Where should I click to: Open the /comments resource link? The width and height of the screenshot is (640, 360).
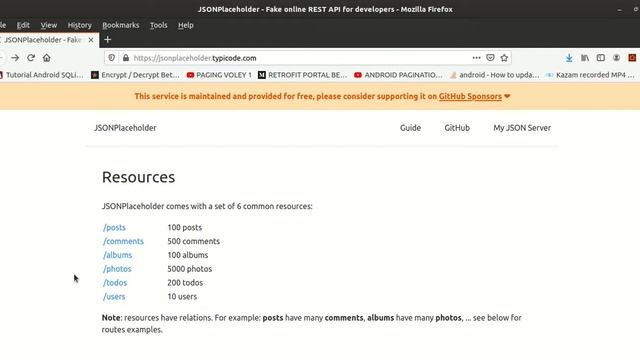pyautogui.click(x=123, y=242)
